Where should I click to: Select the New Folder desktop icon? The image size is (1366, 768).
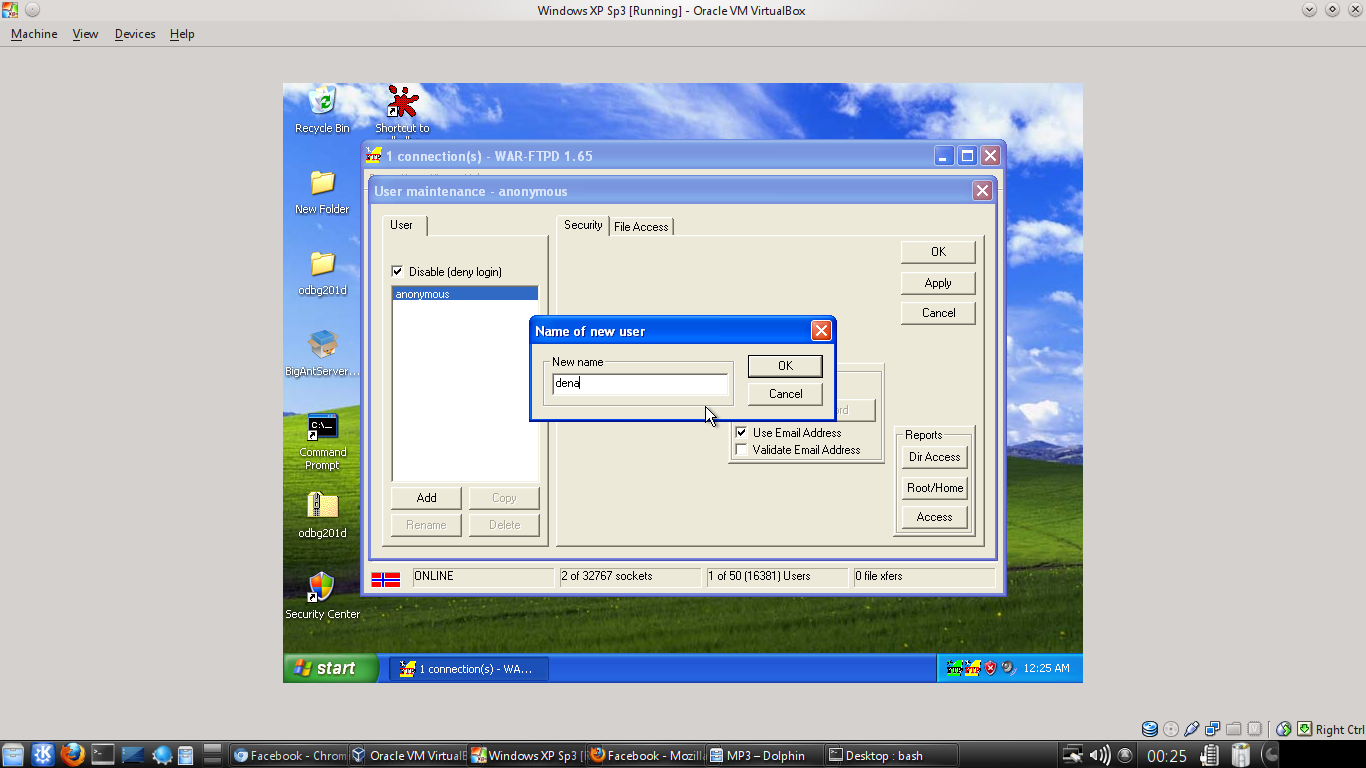coord(322,182)
